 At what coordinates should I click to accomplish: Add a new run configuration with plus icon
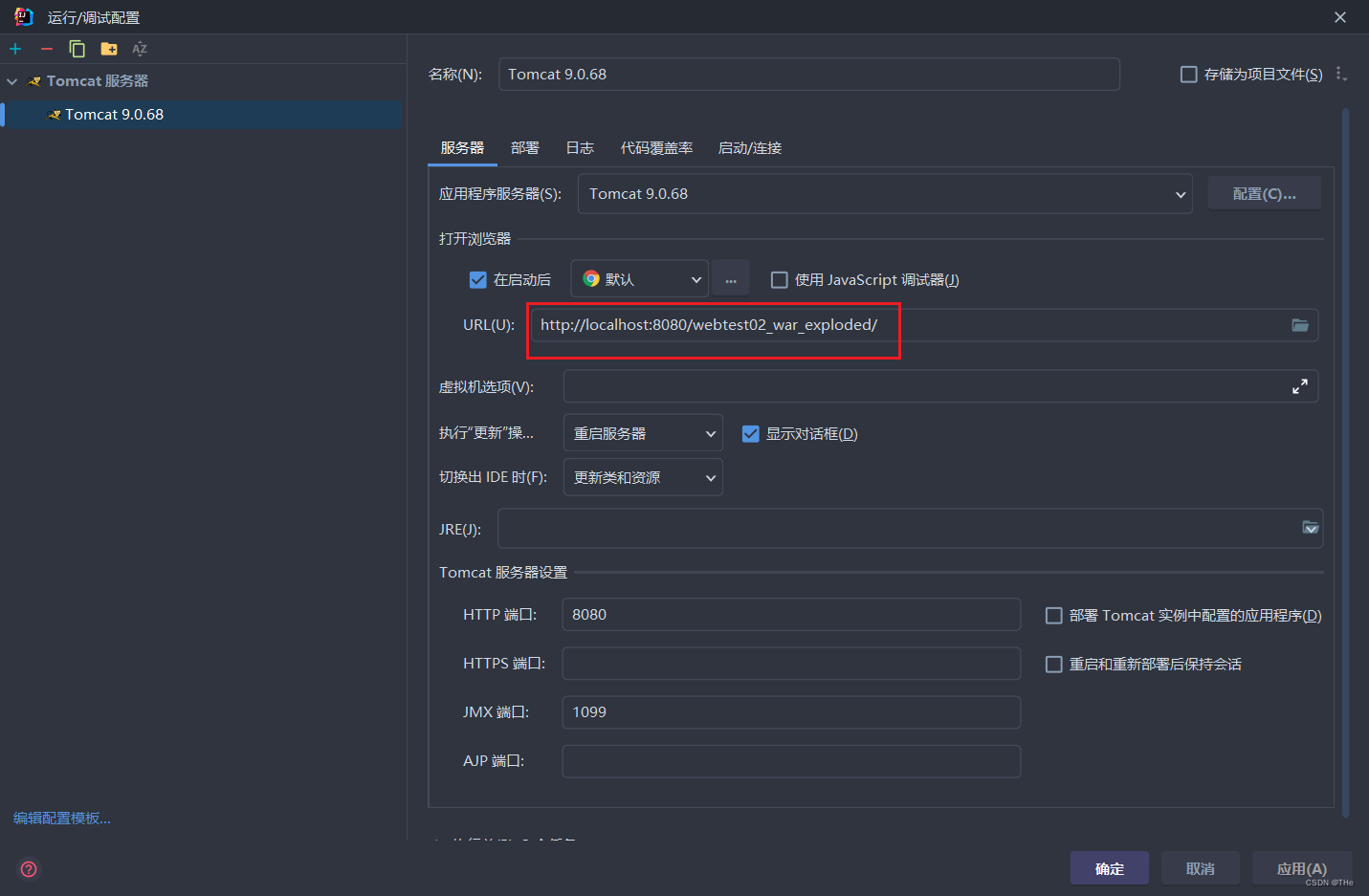pos(15,49)
